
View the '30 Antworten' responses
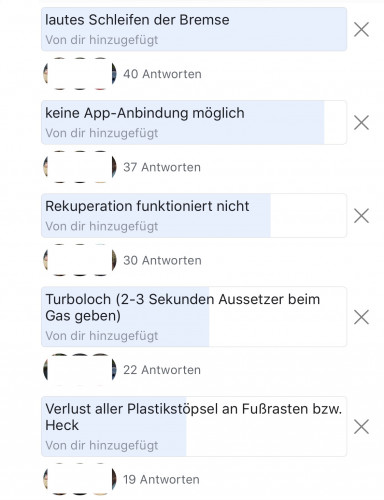pyautogui.click(x=162, y=260)
